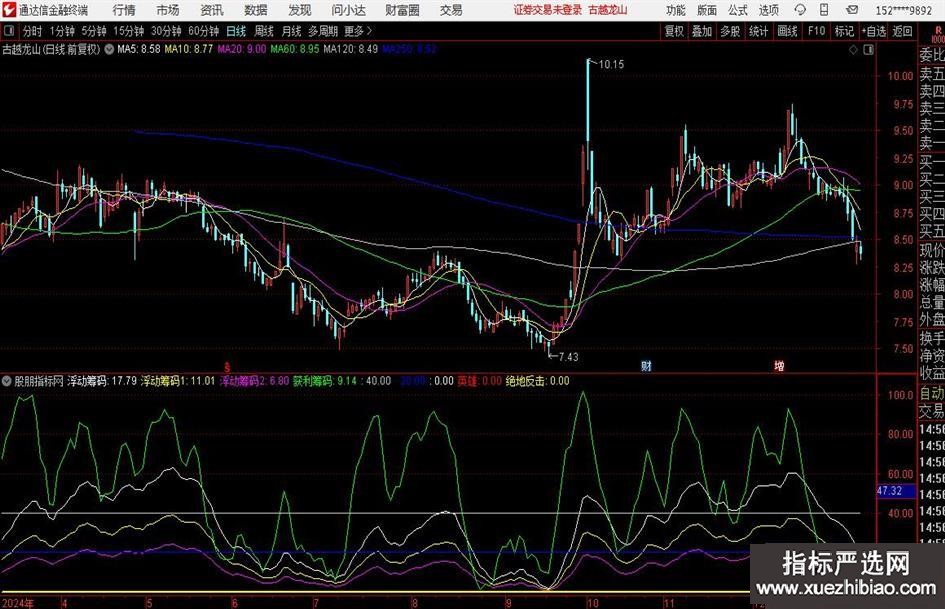
Task: Click the 画线 drawing tools button
Action: (x=787, y=31)
